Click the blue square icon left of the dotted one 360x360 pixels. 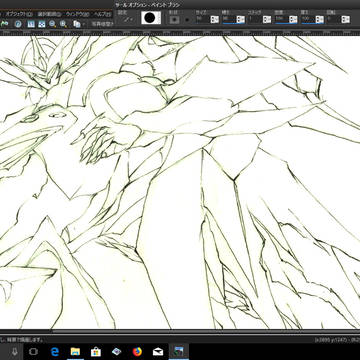31,24
